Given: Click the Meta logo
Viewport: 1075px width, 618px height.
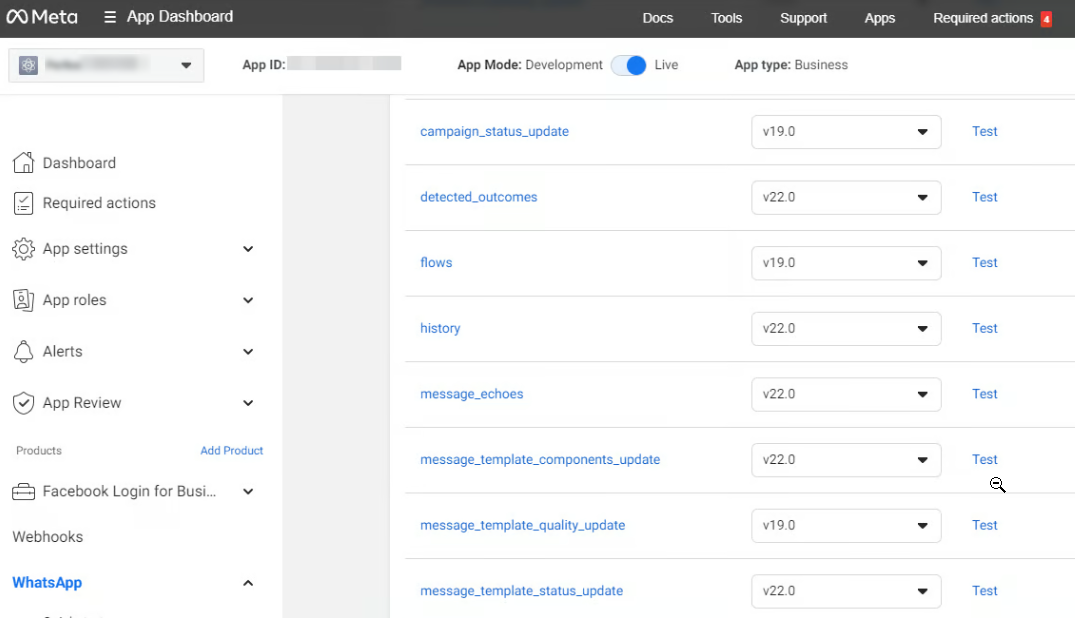Looking at the screenshot, I should pos(41,17).
